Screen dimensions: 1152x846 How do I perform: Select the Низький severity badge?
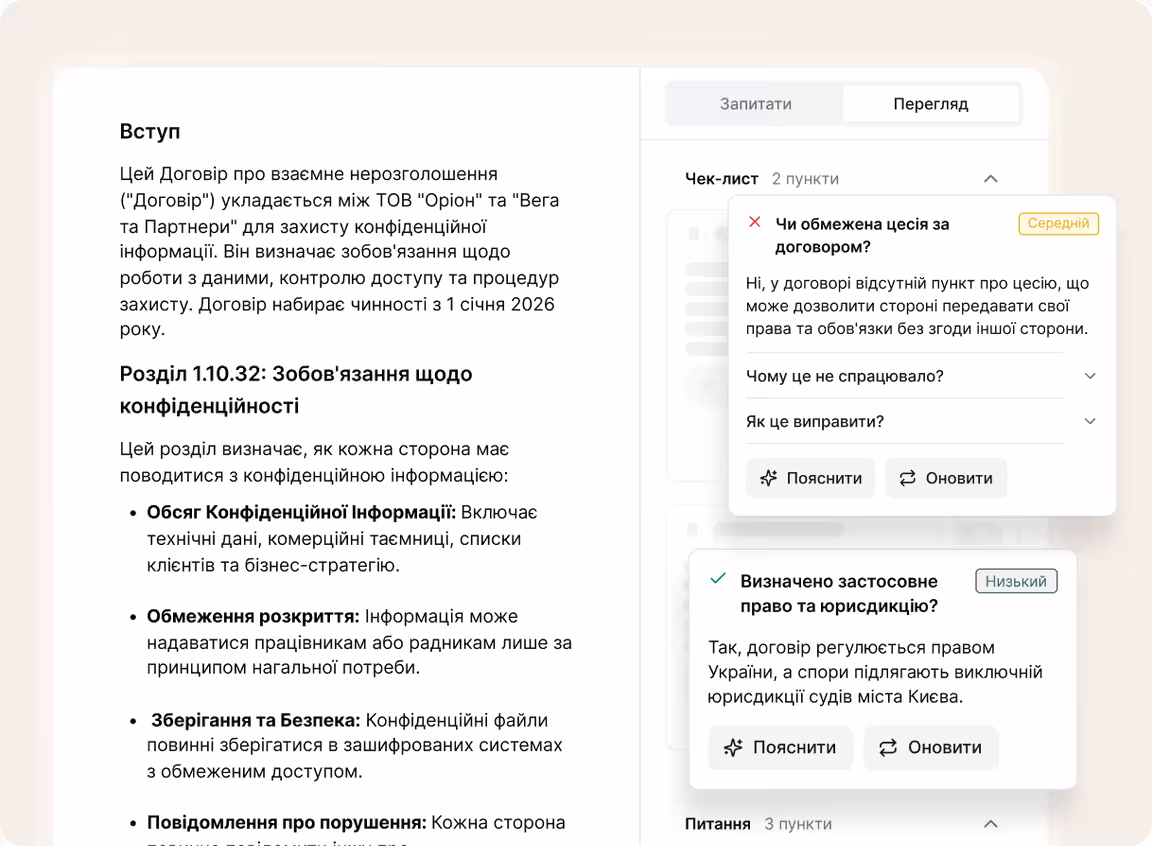click(1016, 580)
